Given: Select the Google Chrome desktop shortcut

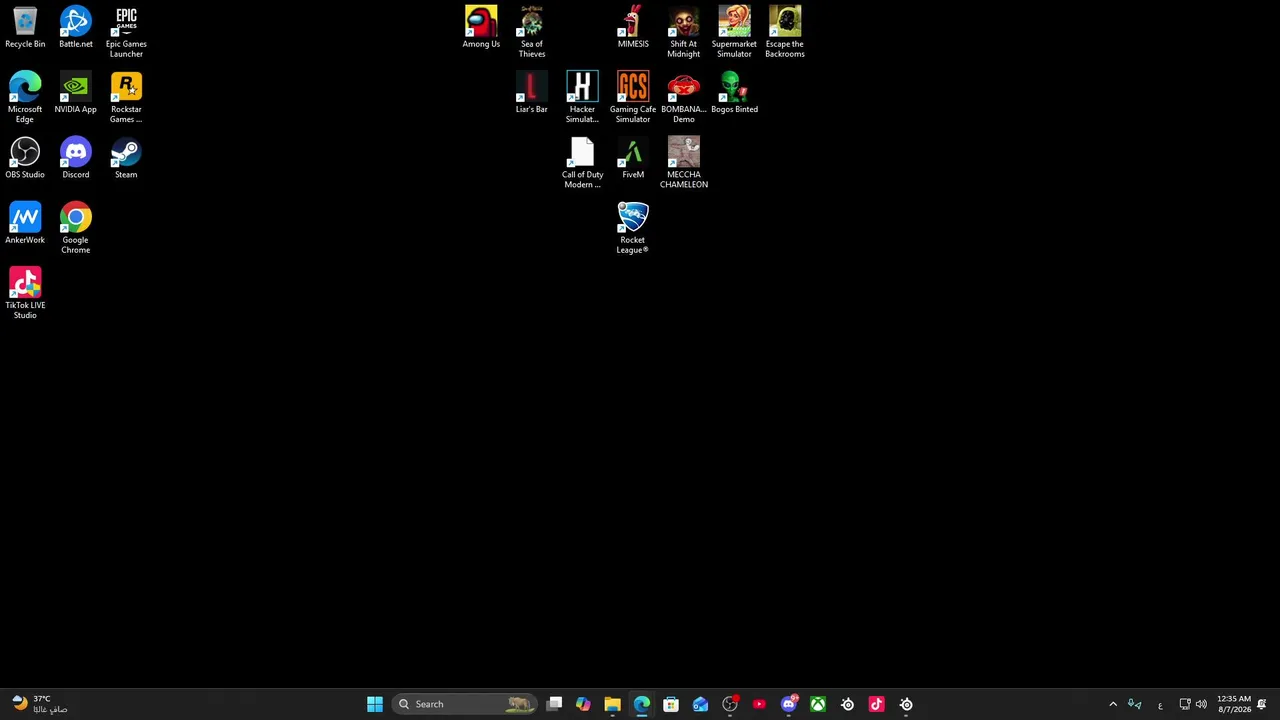Looking at the screenshot, I should coord(75,228).
